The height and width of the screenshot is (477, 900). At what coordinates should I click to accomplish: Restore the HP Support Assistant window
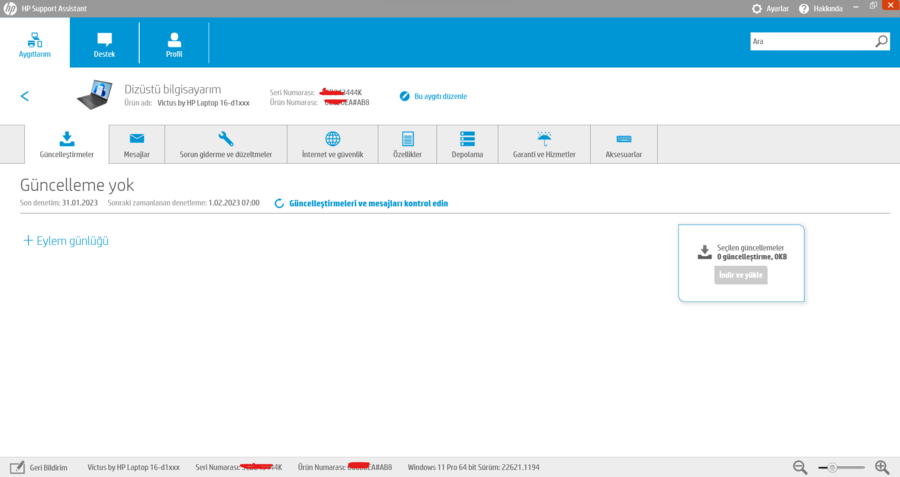[x=873, y=6]
